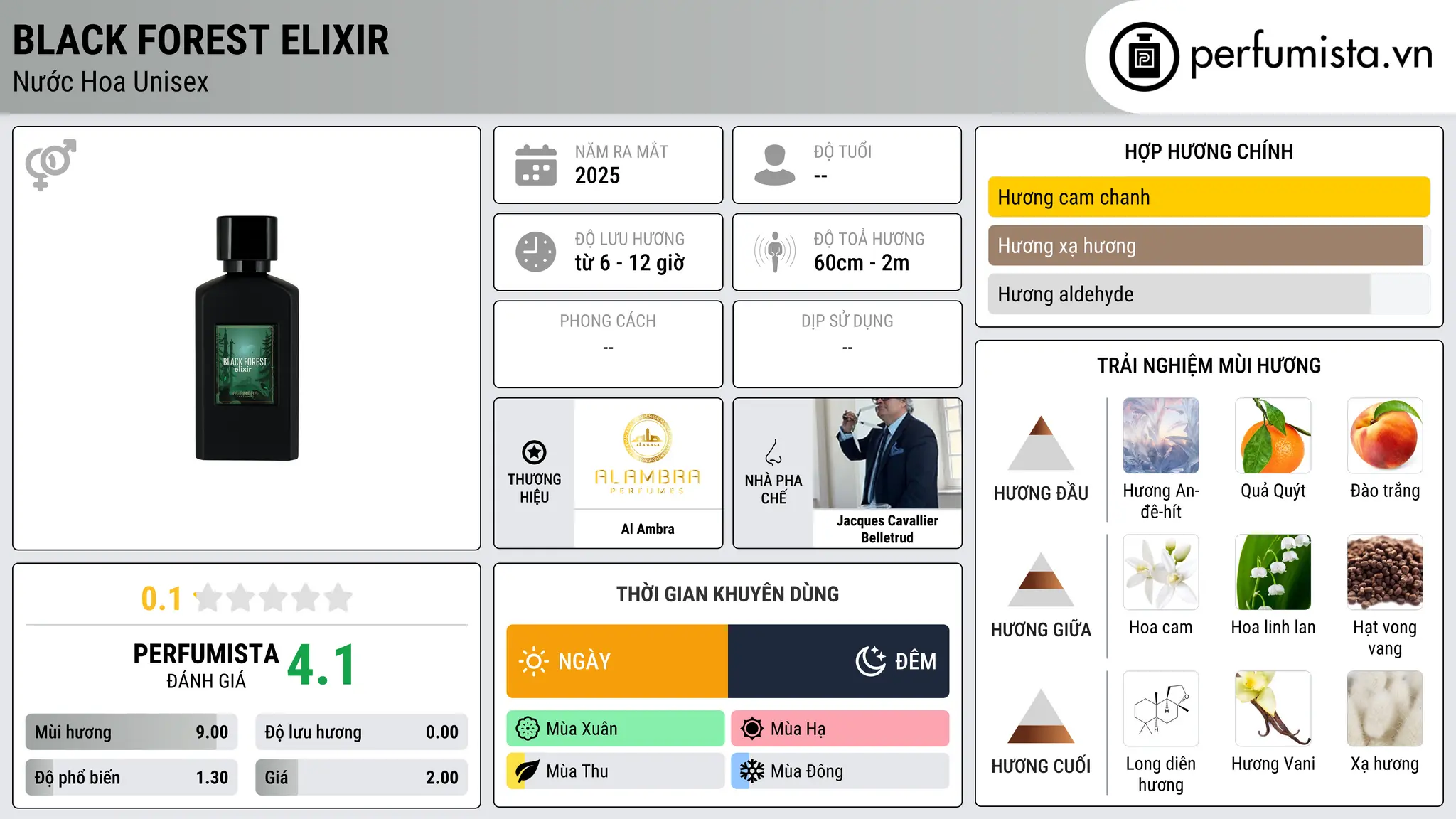Click the Black Forest Elixir title
Screen dimensions: 1456x819
pyautogui.click(x=201, y=41)
